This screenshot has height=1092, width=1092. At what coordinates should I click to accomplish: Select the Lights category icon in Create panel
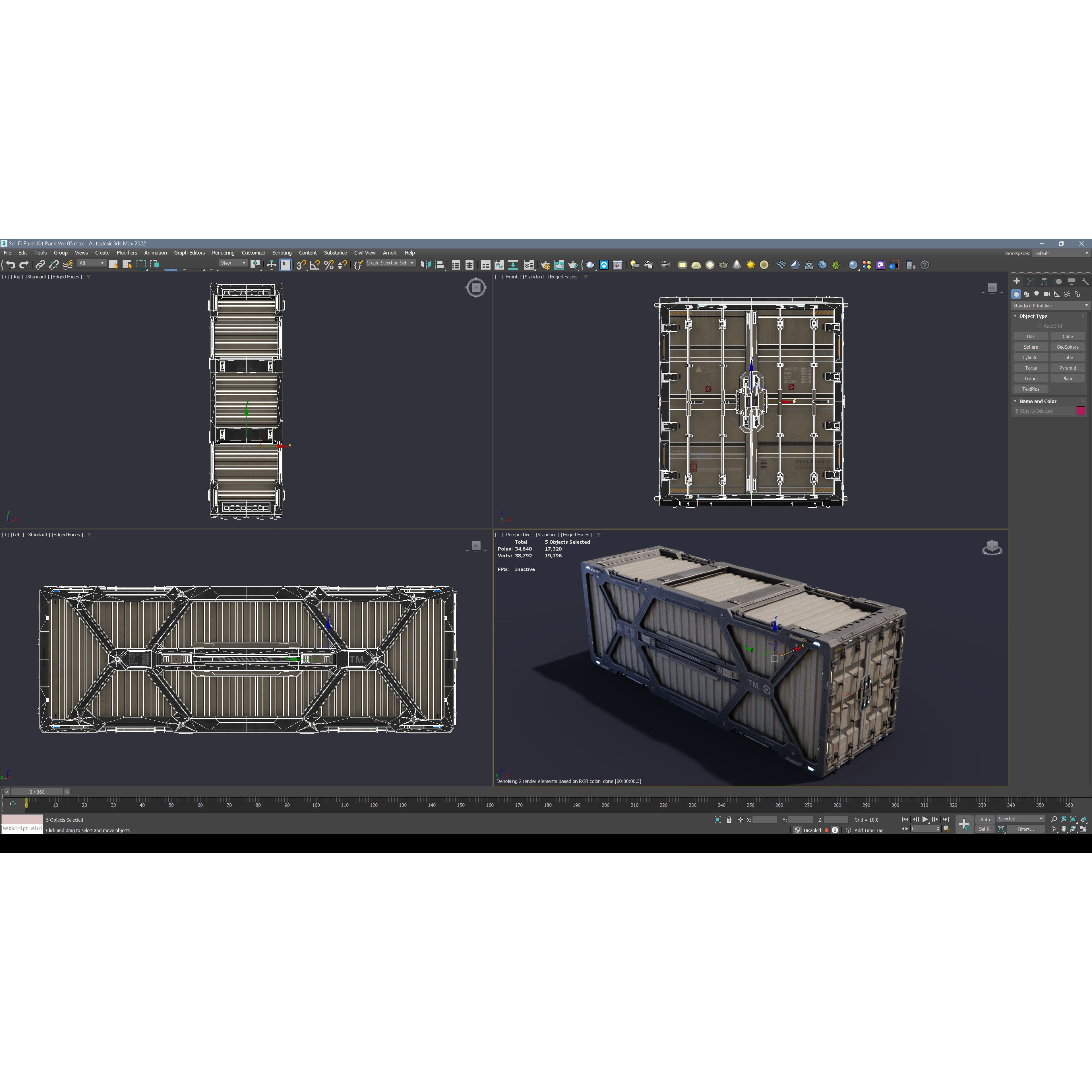coord(1037,295)
